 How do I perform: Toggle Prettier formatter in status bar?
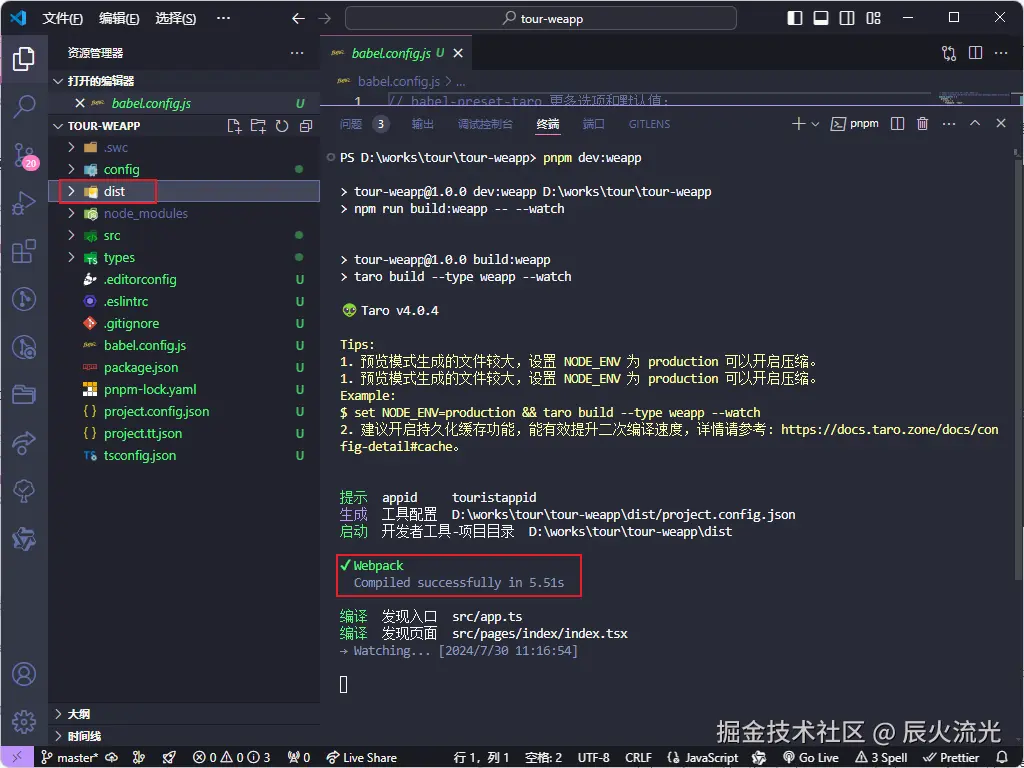(951, 758)
